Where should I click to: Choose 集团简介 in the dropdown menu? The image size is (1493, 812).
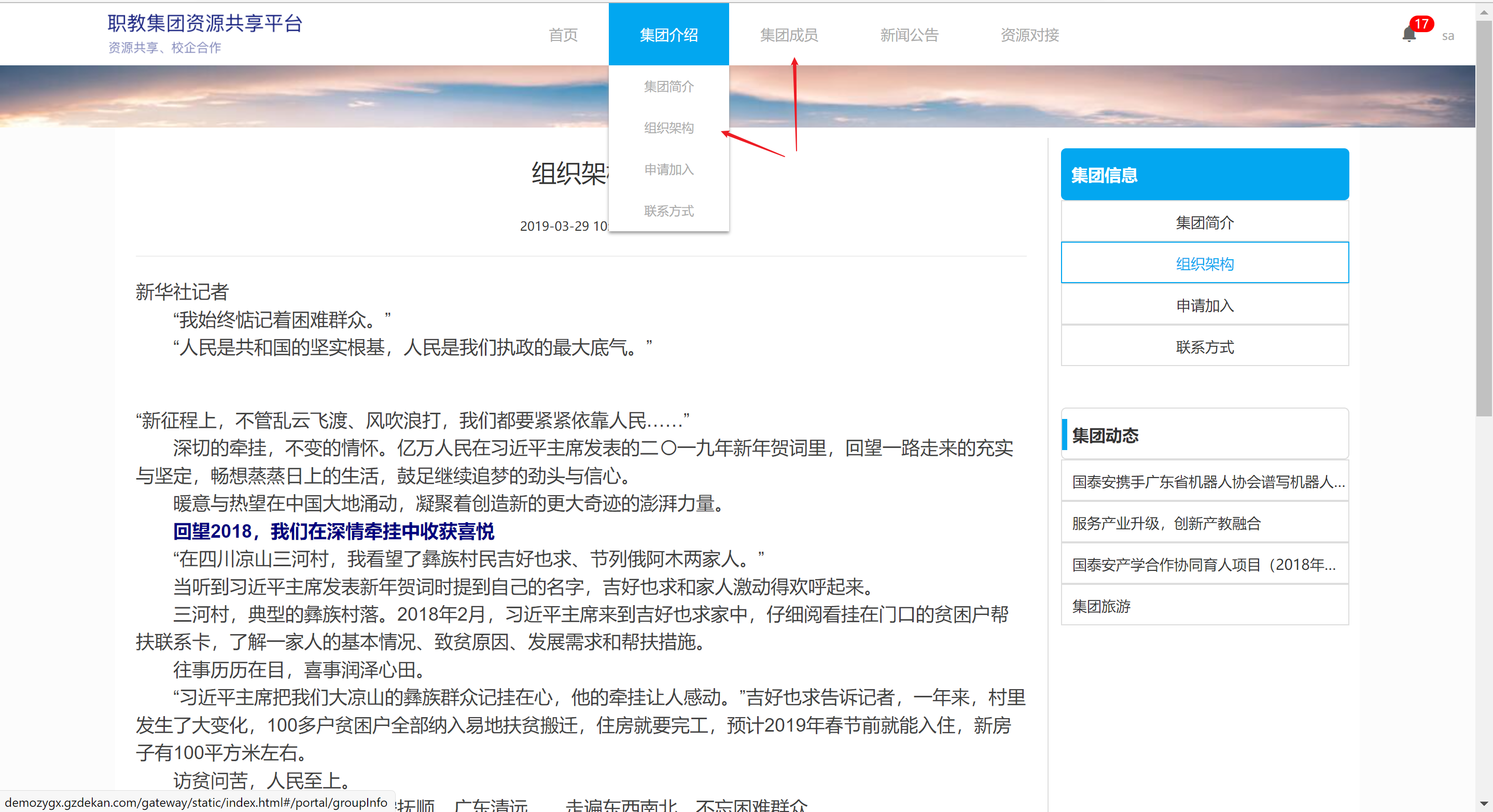[x=668, y=87]
